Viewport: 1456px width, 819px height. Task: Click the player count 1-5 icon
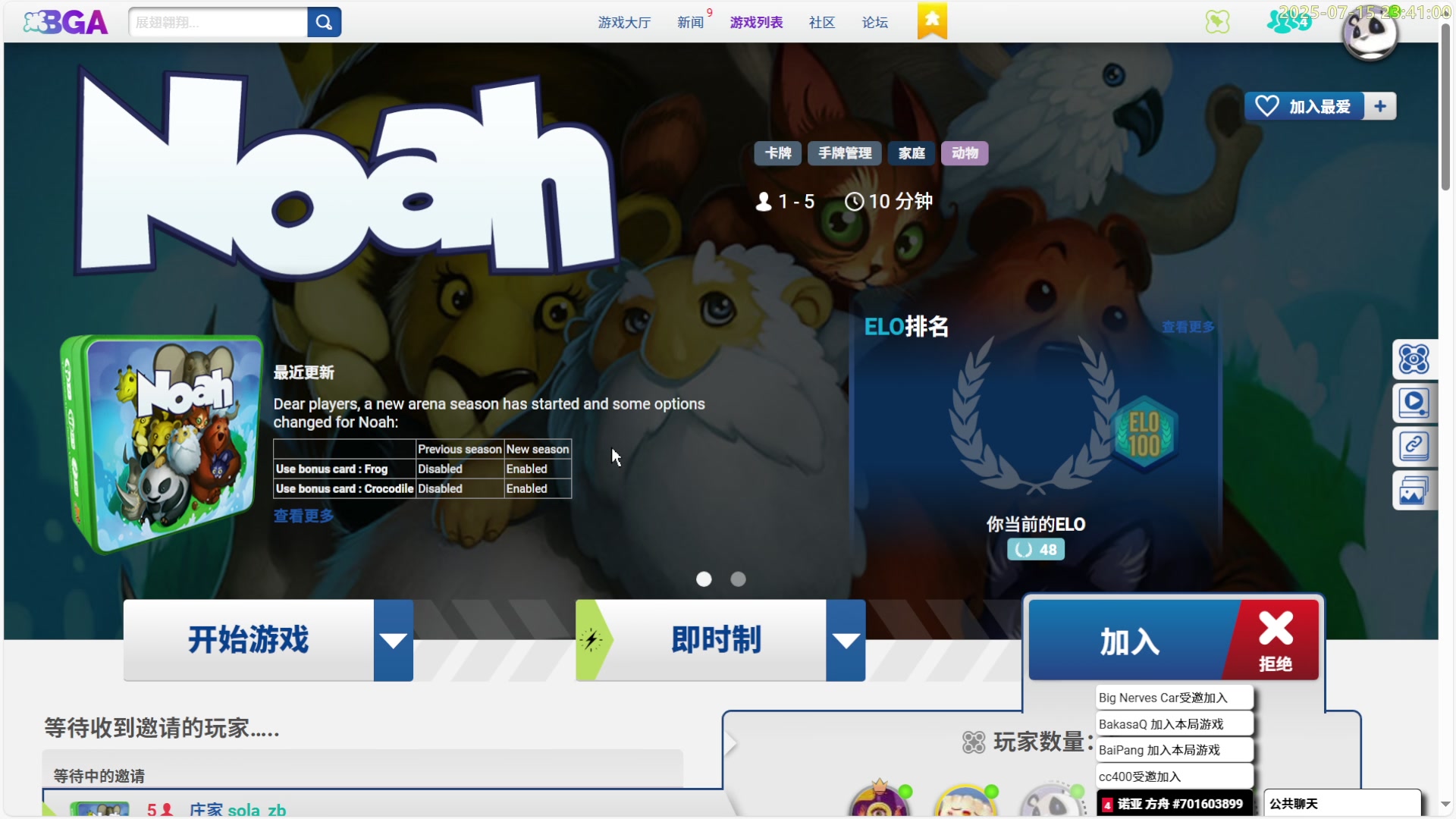coord(764,202)
